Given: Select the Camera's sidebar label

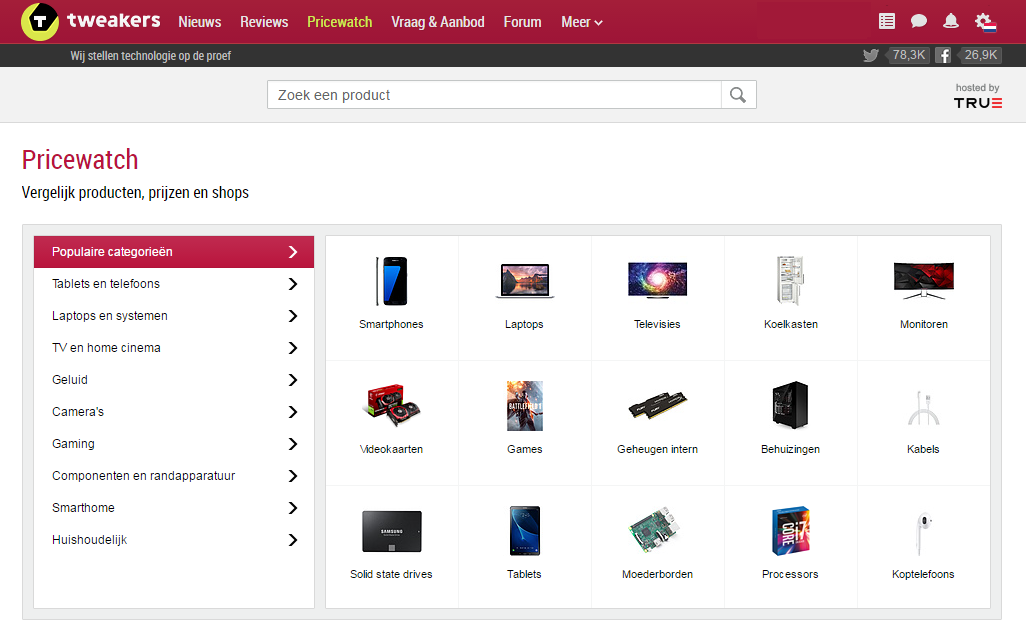Looking at the screenshot, I should coord(77,412).
